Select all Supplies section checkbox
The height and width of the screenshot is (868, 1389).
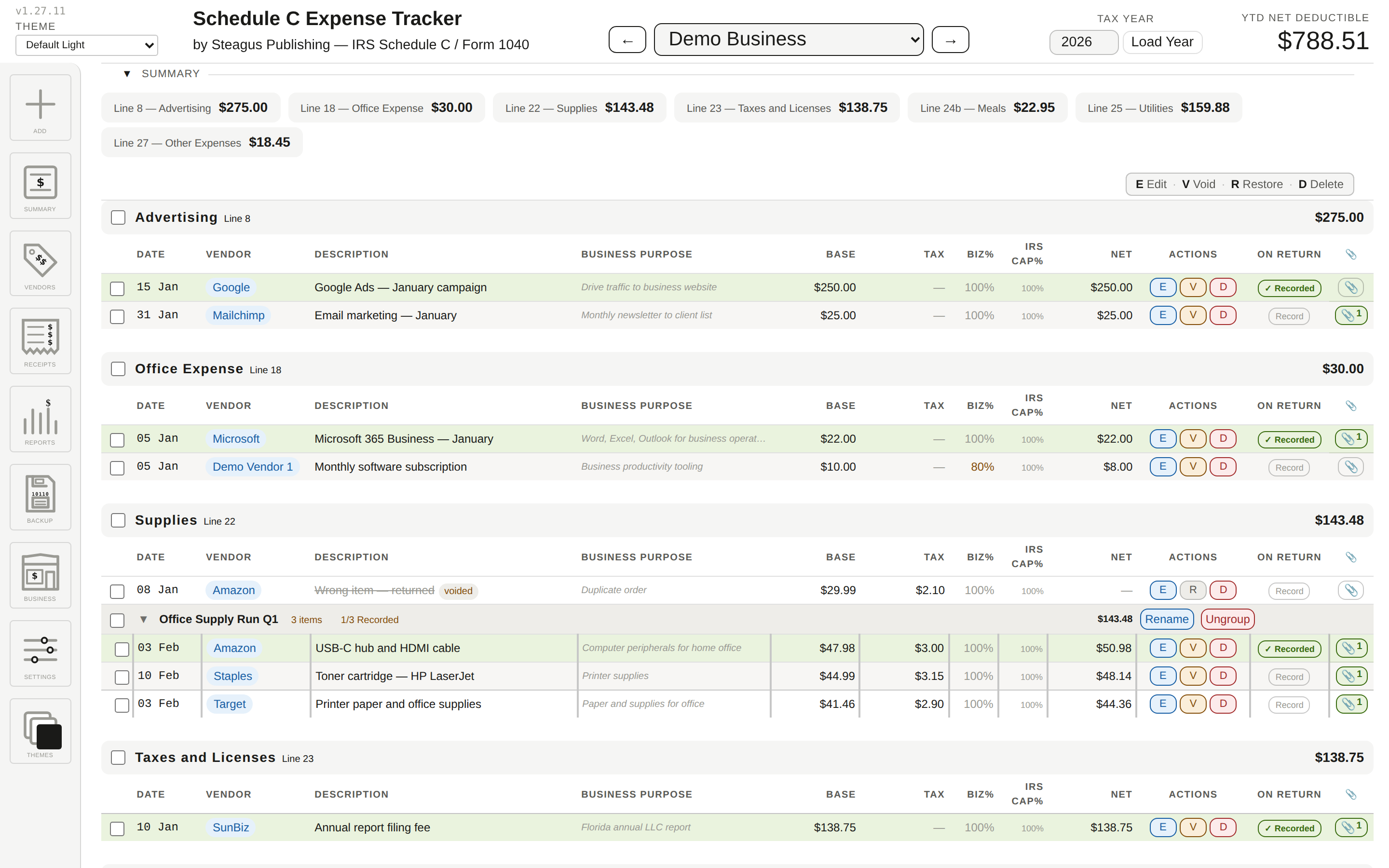(118, 520)
